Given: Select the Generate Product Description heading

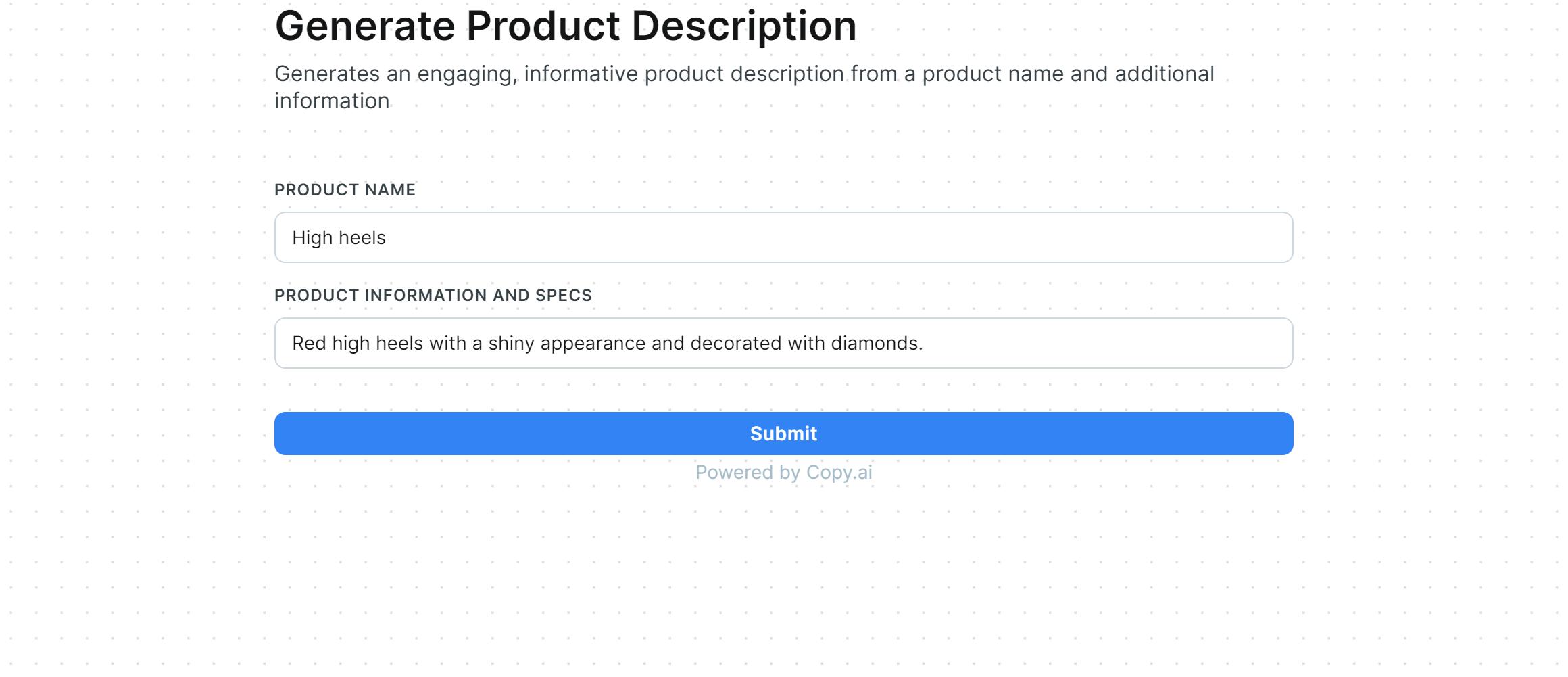Looking at the screenshot, I should (566, 26).
